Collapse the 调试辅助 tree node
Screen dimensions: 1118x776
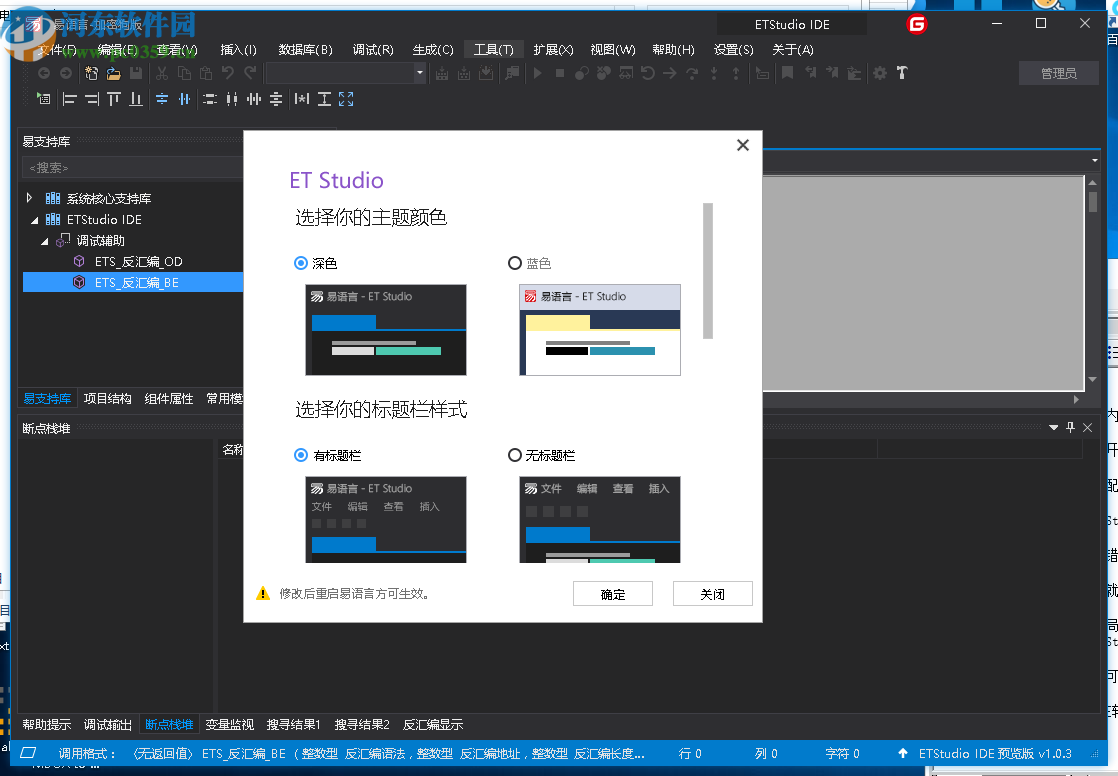coord(44,240)
